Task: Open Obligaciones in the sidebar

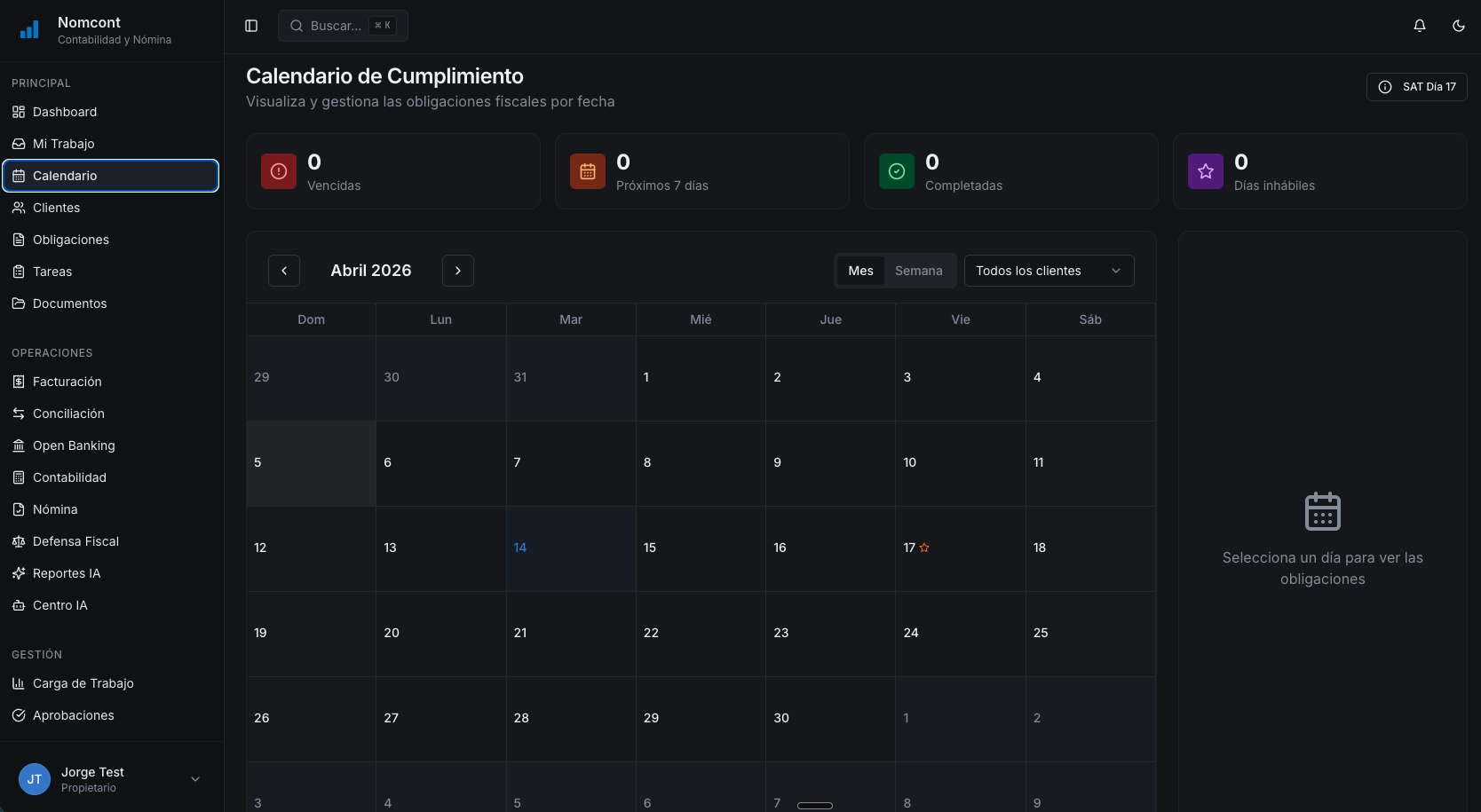Action: tap(71, 240)
